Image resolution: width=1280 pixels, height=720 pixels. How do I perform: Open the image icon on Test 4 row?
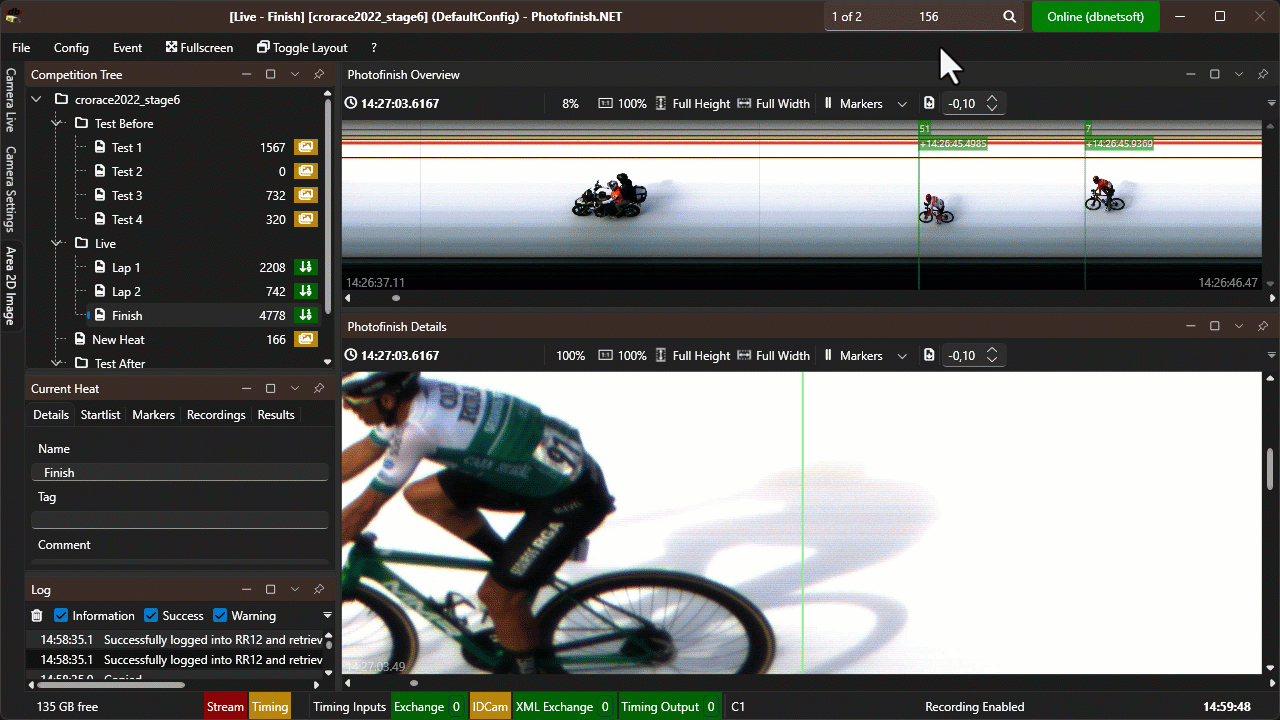[x=305, y=219]
